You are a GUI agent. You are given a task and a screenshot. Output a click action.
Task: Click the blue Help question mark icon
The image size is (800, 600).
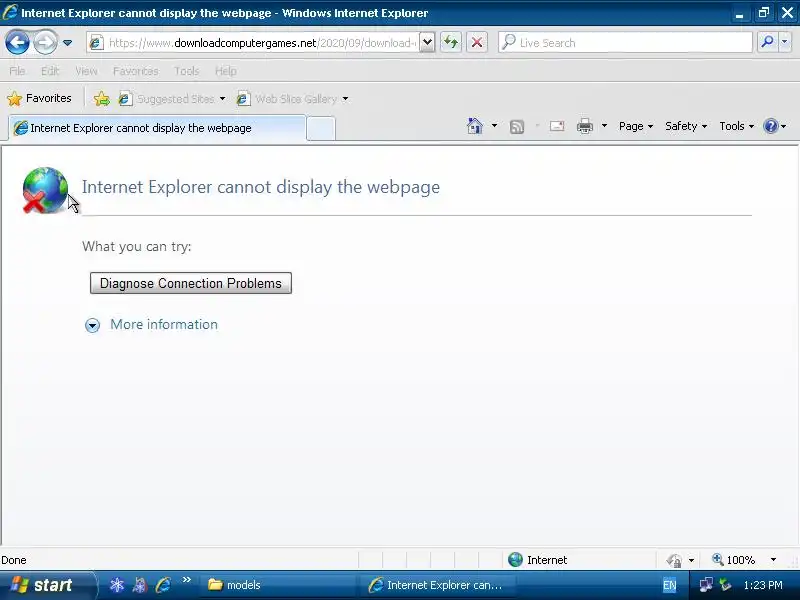click(770, 126)
